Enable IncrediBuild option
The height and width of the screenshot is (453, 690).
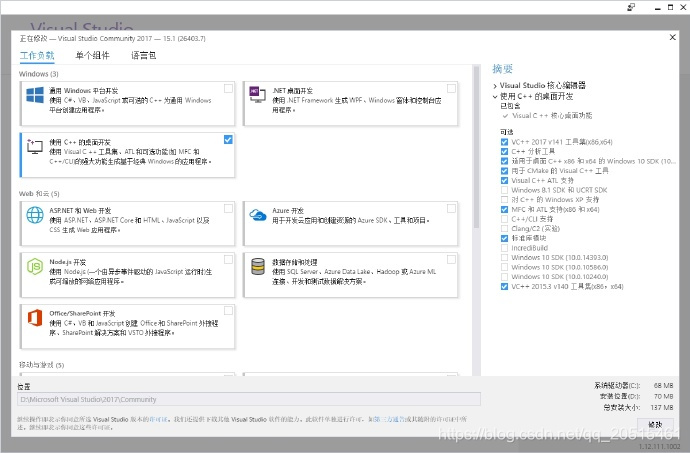coord(504,248)
